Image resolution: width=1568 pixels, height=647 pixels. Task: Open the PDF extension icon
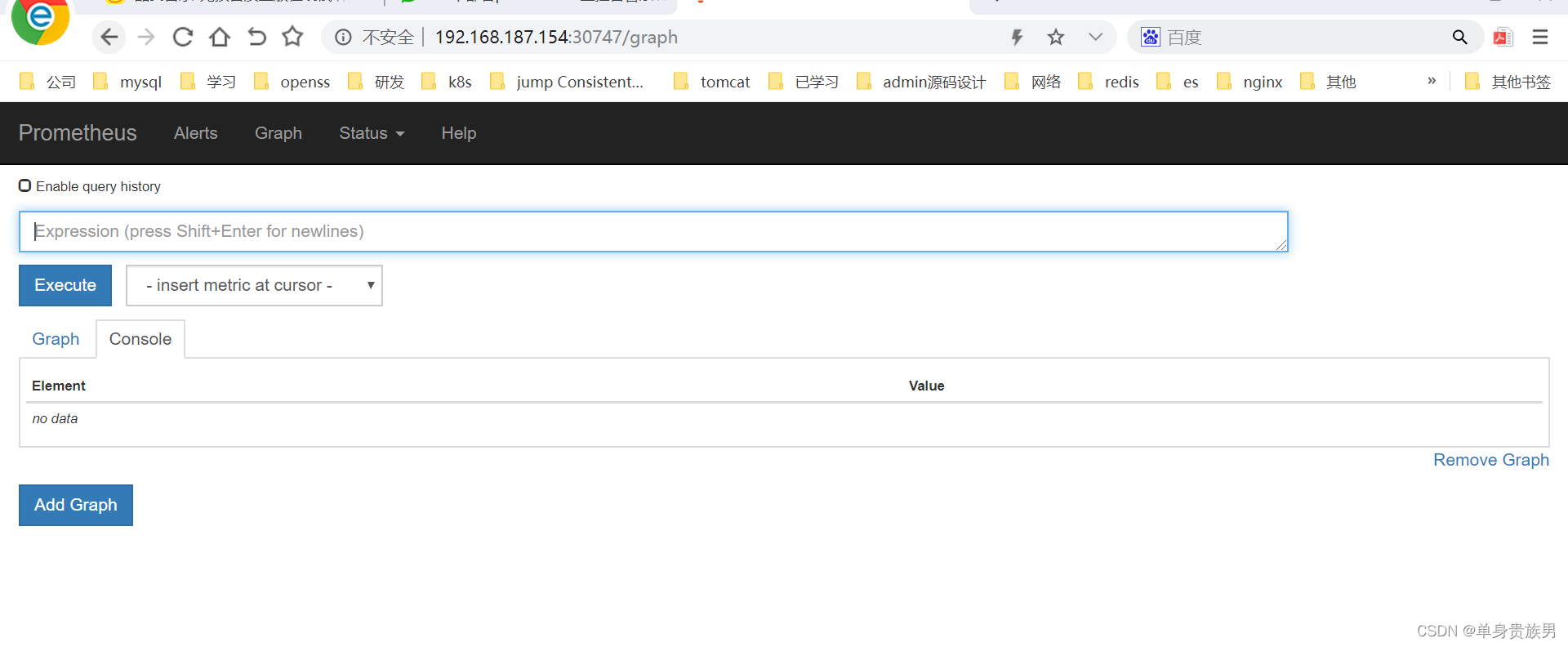1503,37
